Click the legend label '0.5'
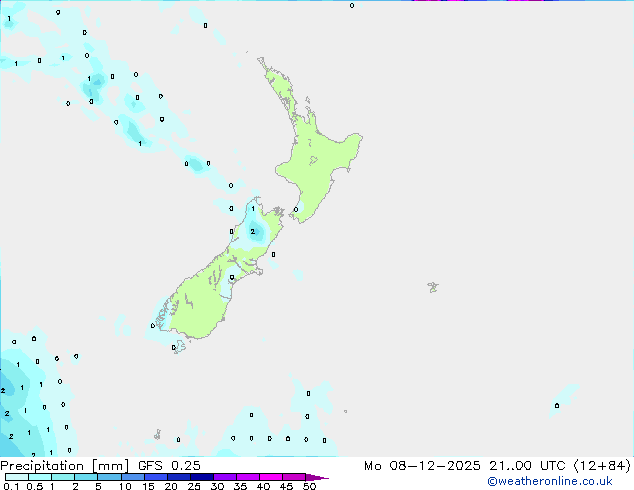 pos(34,486)
